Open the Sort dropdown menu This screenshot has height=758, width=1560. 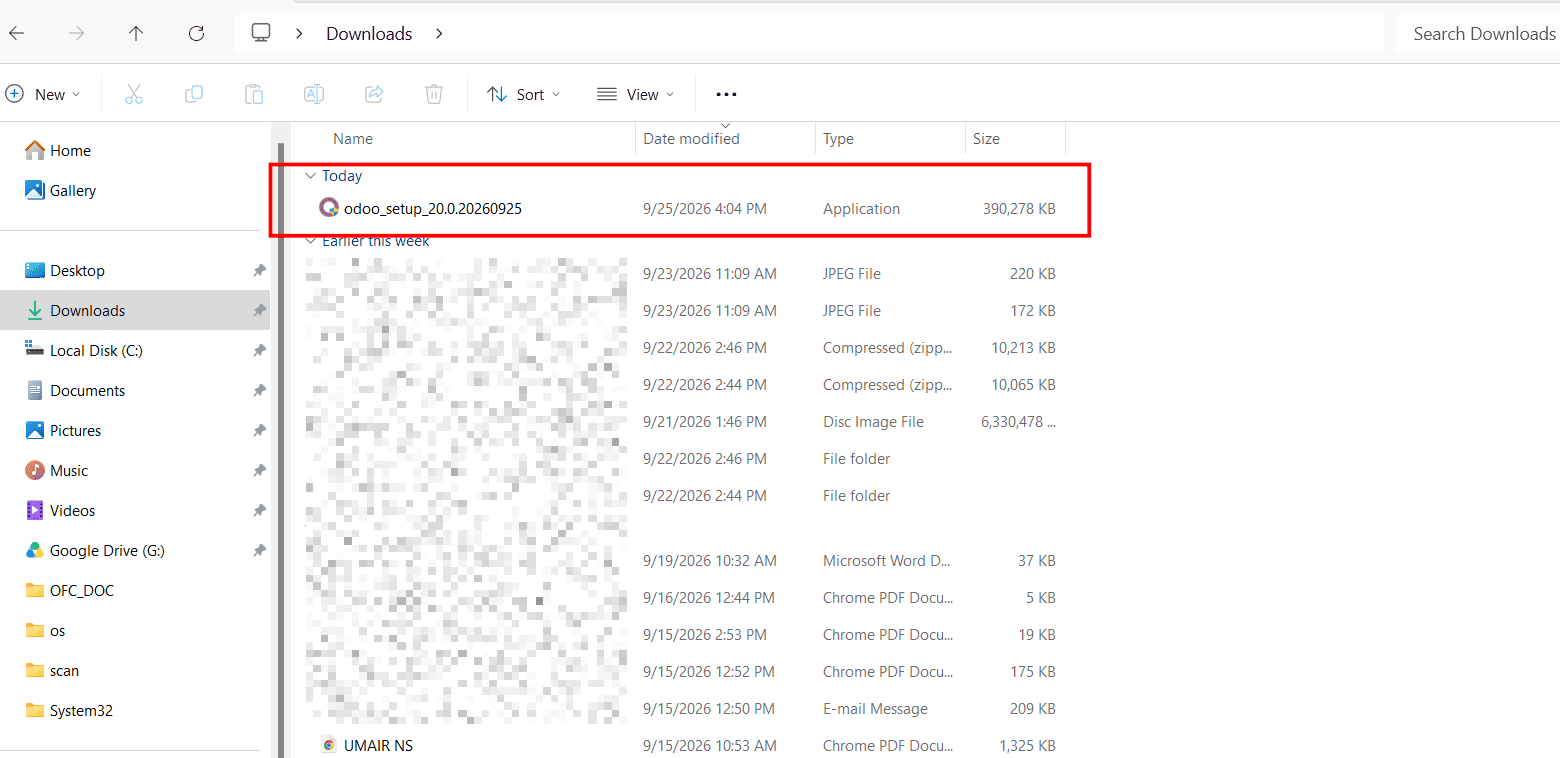click(524, 94)
